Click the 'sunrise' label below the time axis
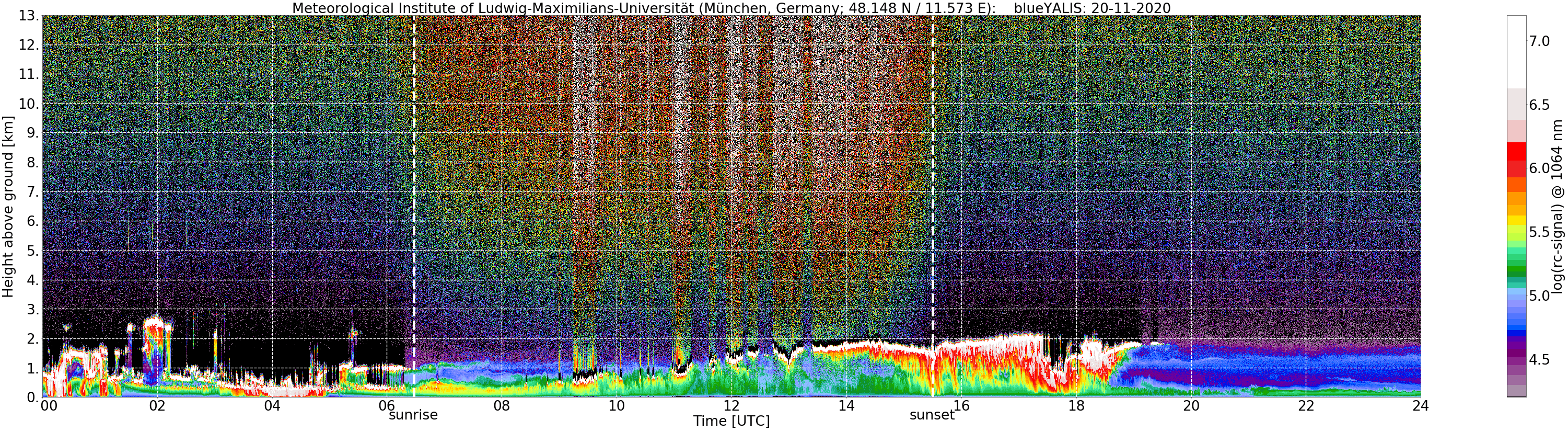Viewport: 1568px width, 431px height. click(x=413, y=415)
